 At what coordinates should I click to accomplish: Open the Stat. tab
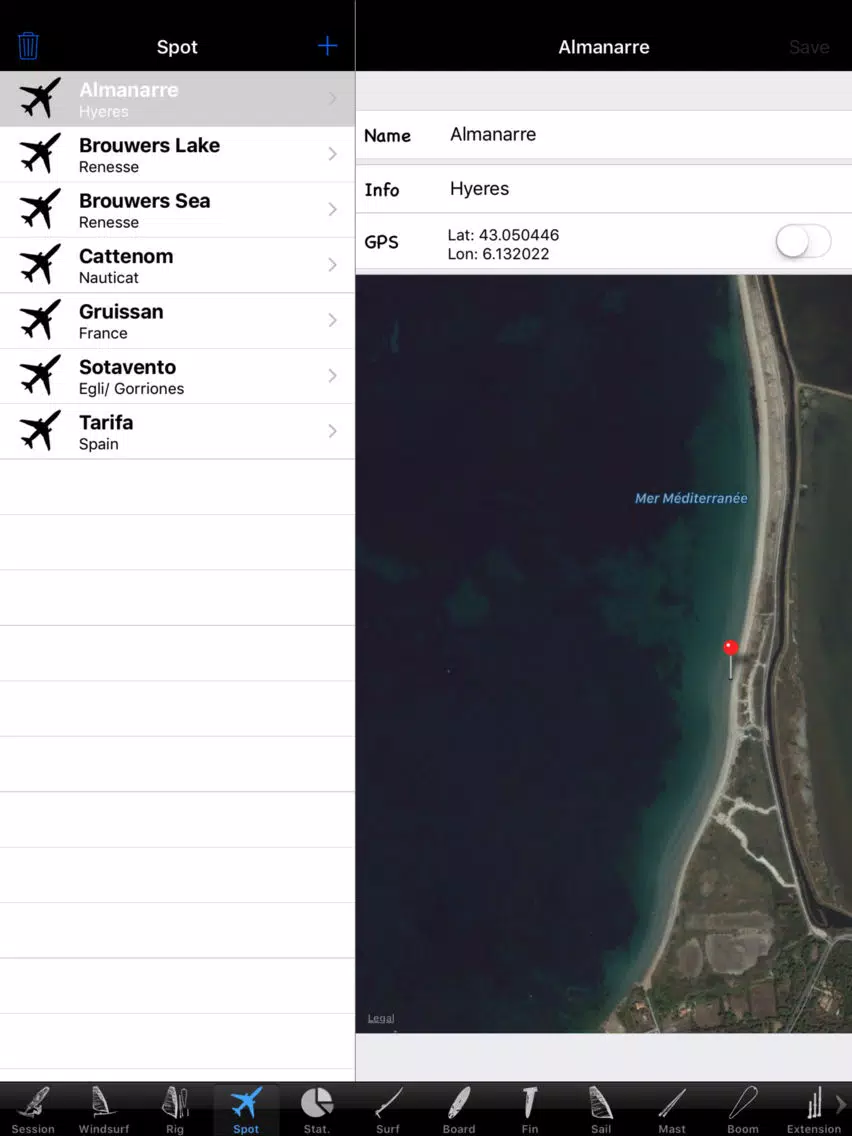(317, 1109)
